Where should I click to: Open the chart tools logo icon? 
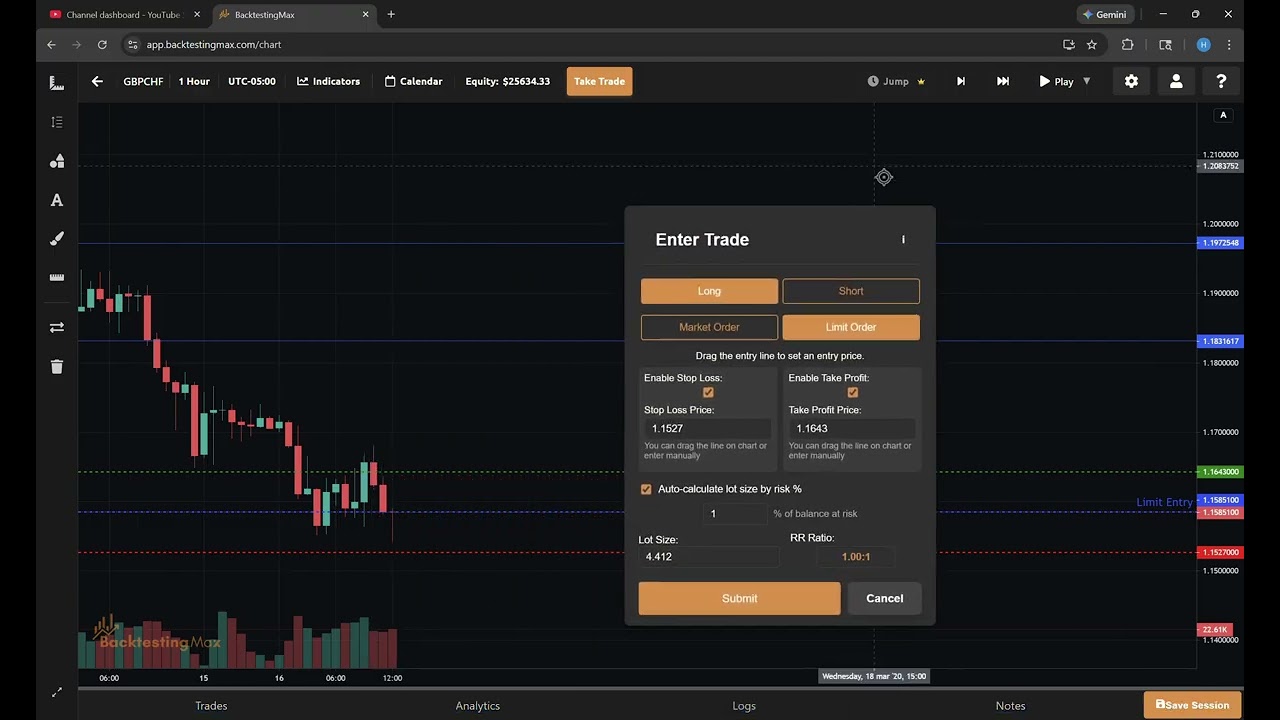click(x=57, y=83)
